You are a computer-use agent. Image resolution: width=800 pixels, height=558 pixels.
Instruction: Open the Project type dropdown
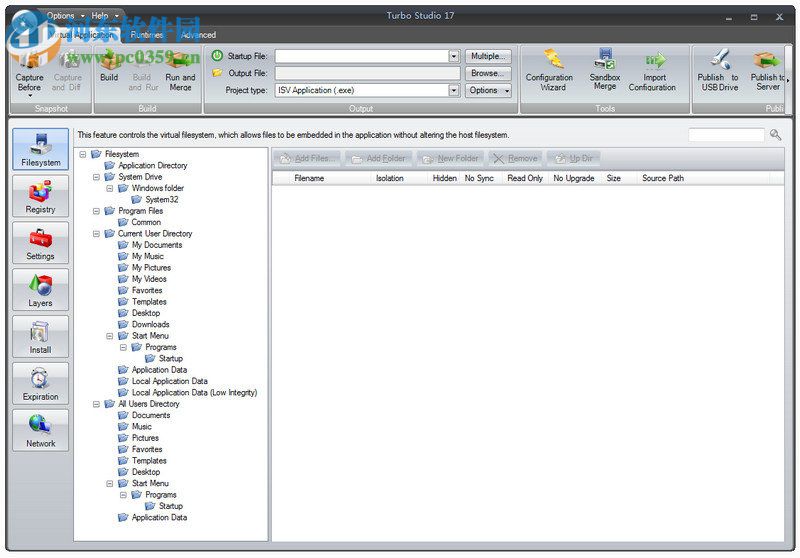coord(454,90)
